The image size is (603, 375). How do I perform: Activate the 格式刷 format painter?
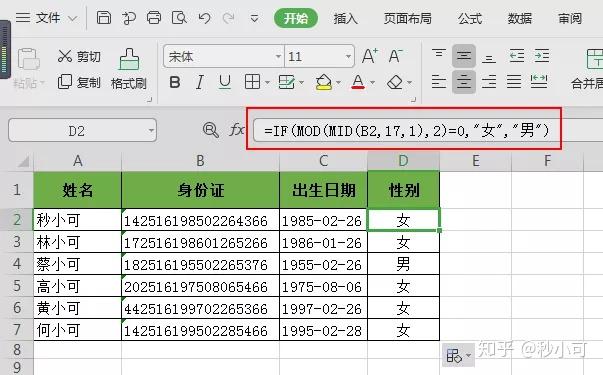(129, 69)
